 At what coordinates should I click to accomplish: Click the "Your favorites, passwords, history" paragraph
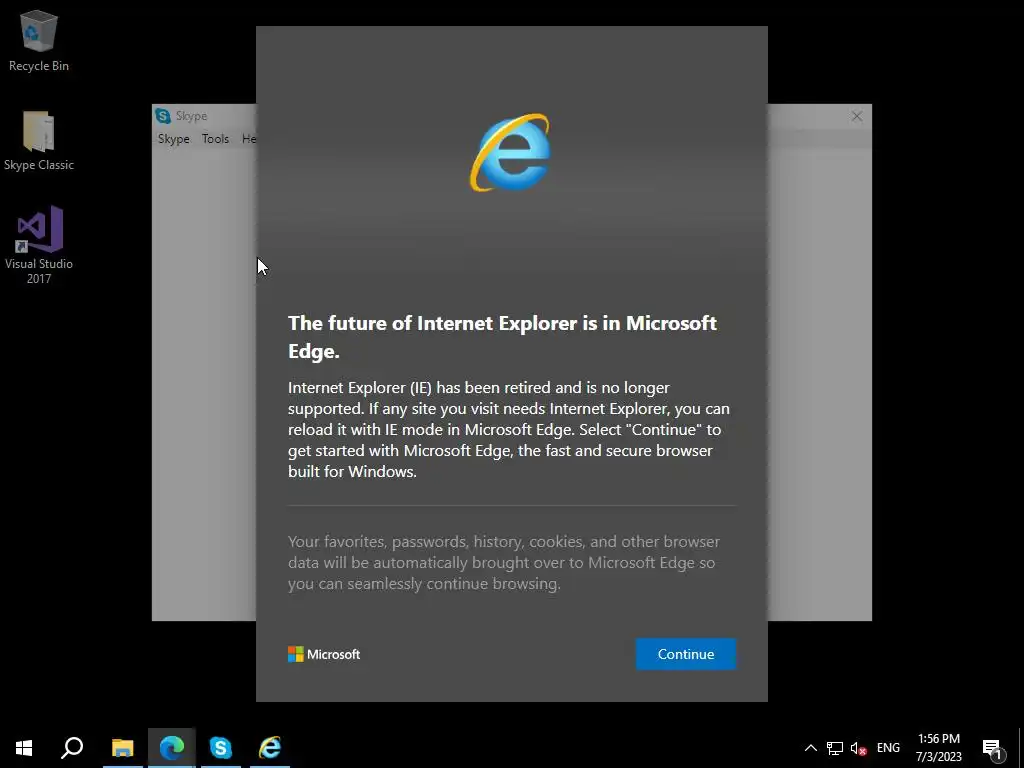coord(504,562)
